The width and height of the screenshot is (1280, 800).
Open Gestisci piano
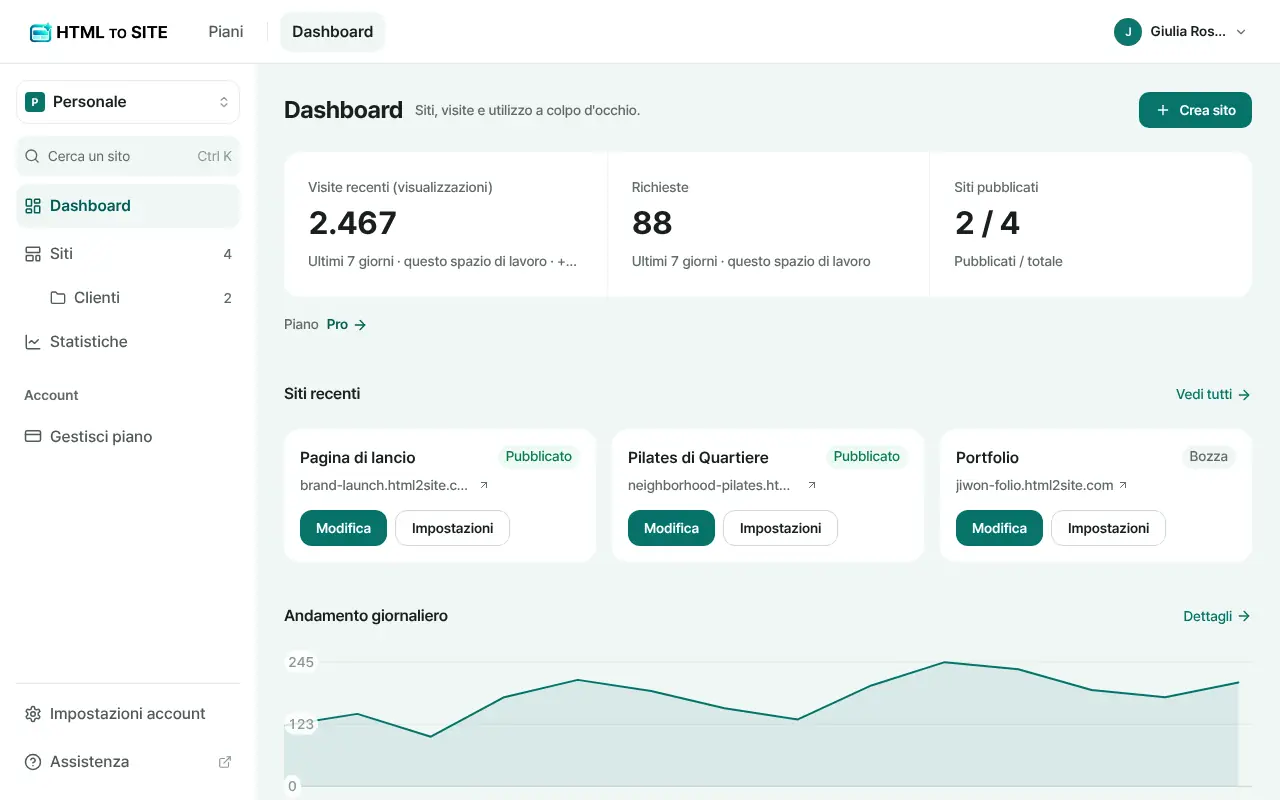point(128,437)
